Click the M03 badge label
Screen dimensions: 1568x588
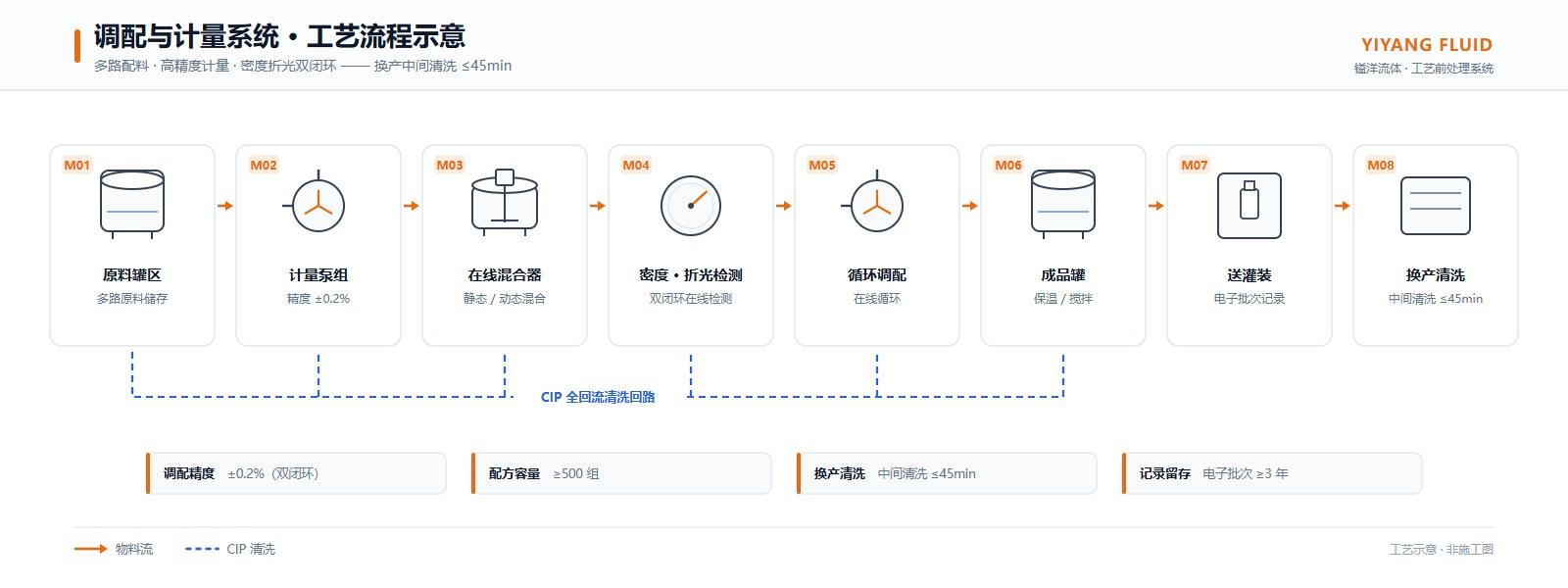click(x=450, y=165)
